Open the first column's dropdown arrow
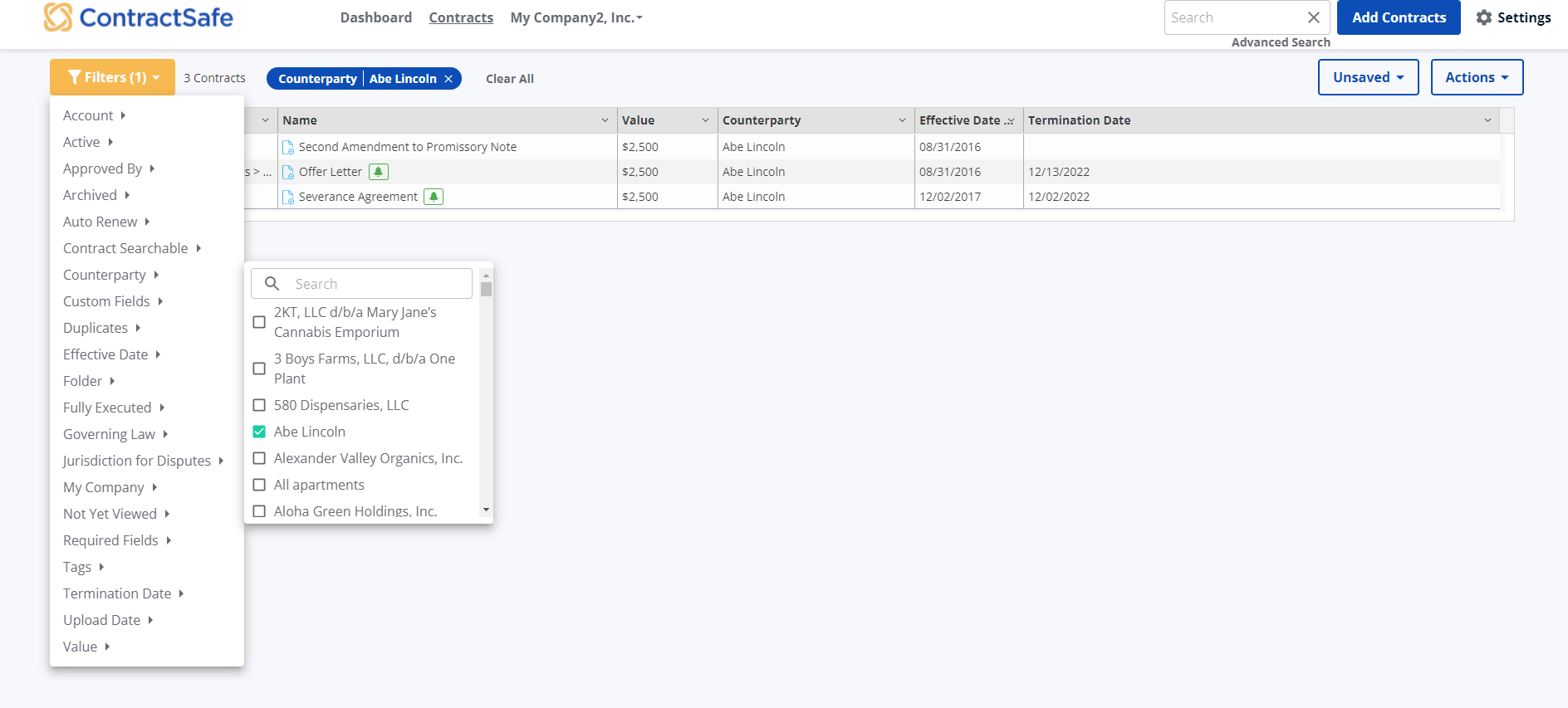The height and width of the screenshot is (708, 1568). [265, 120]
